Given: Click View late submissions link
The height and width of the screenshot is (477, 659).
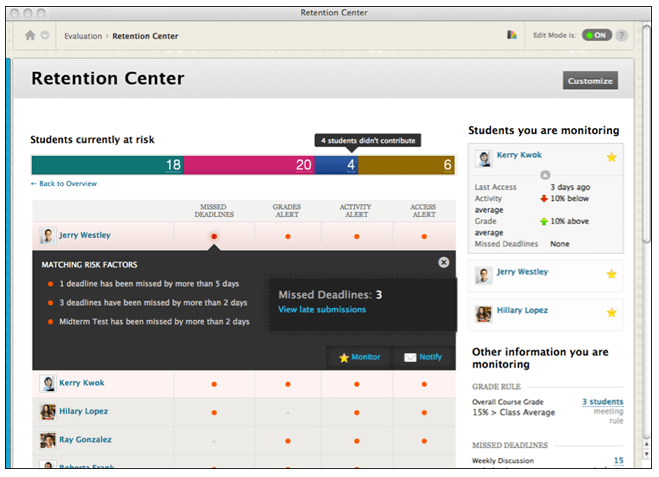Looking at the screenshot, I should click(x=322, y=310).
